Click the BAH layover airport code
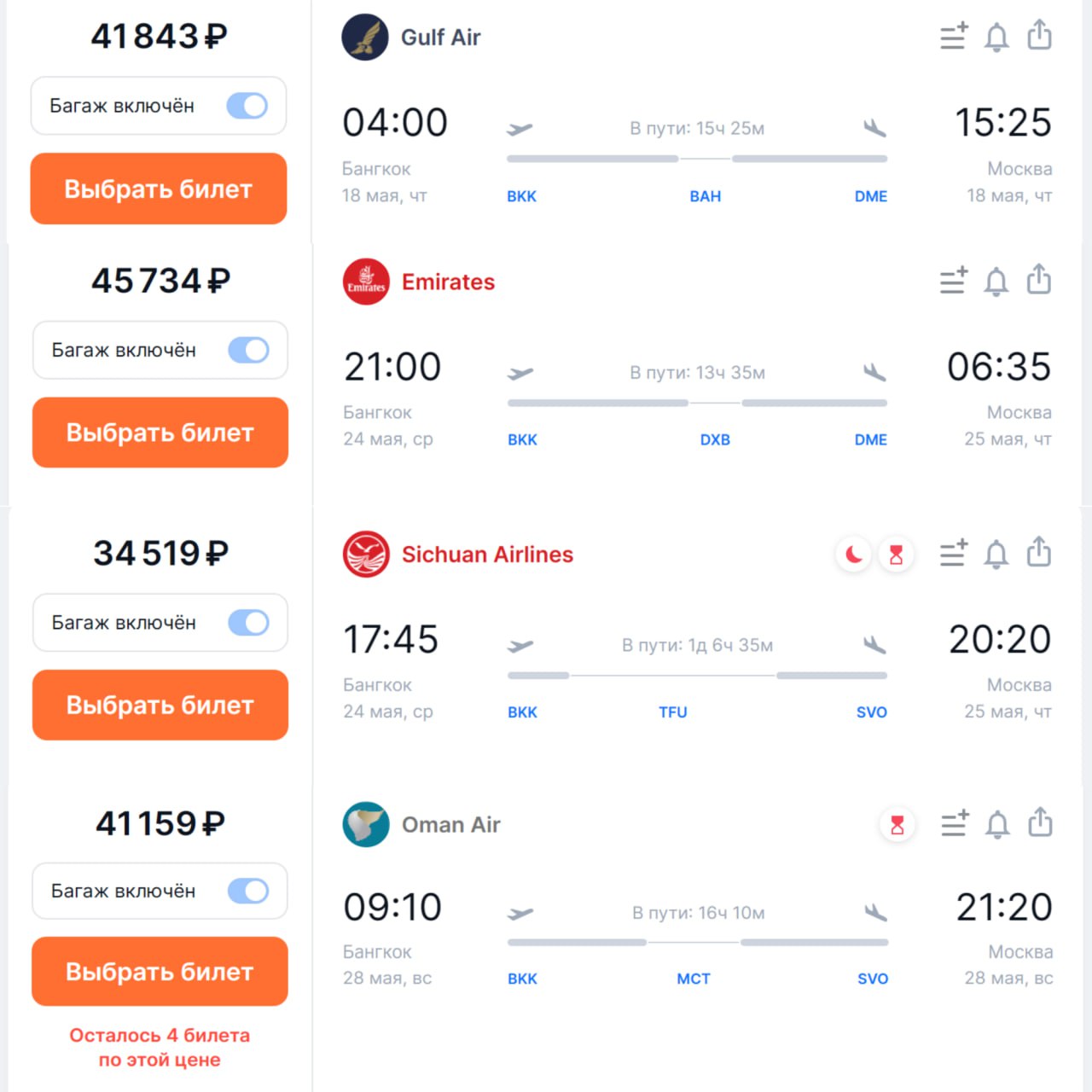Screen dimensions: 1092x1092 point(705,196)
